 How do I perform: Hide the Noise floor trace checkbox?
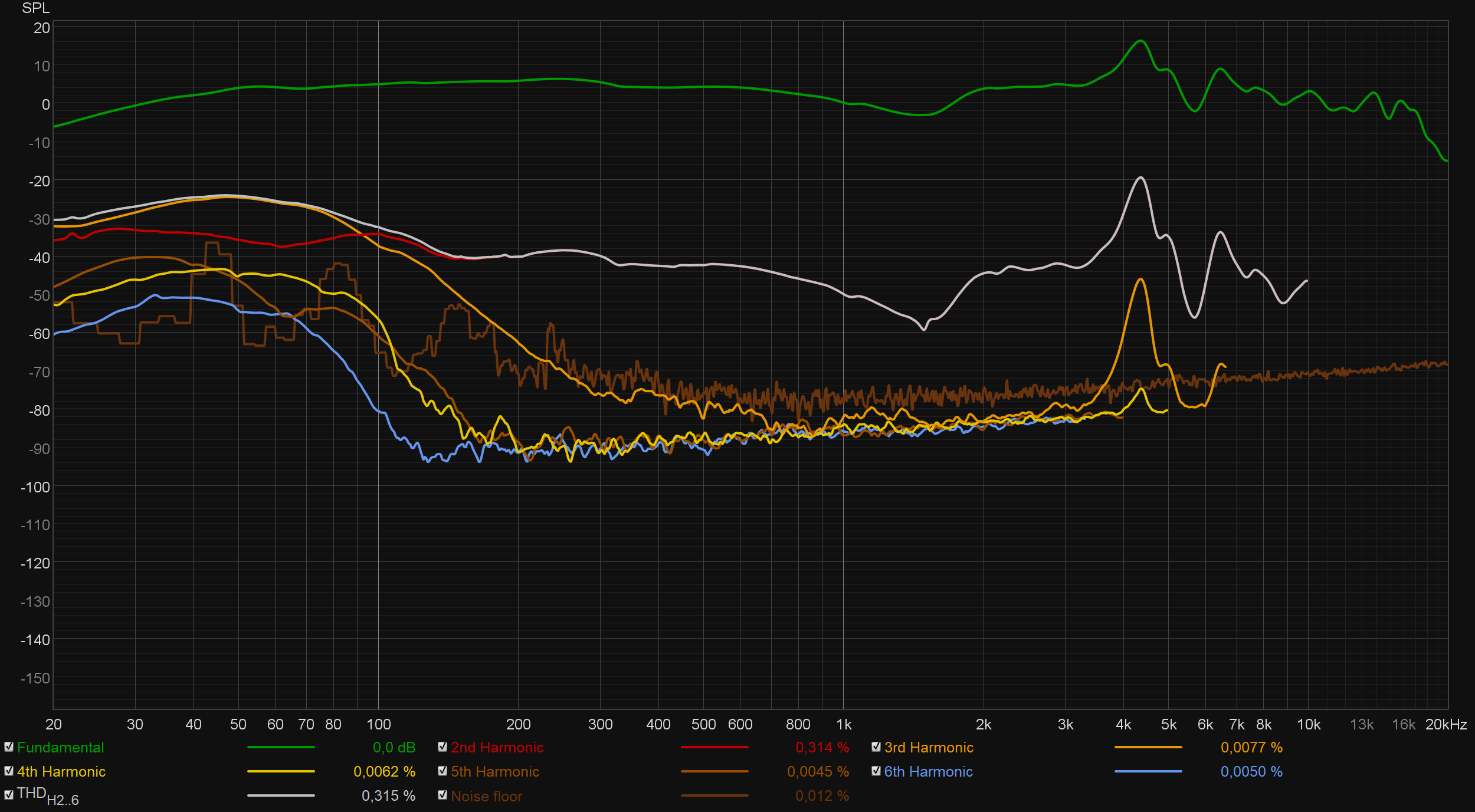[x=442, y=795]
